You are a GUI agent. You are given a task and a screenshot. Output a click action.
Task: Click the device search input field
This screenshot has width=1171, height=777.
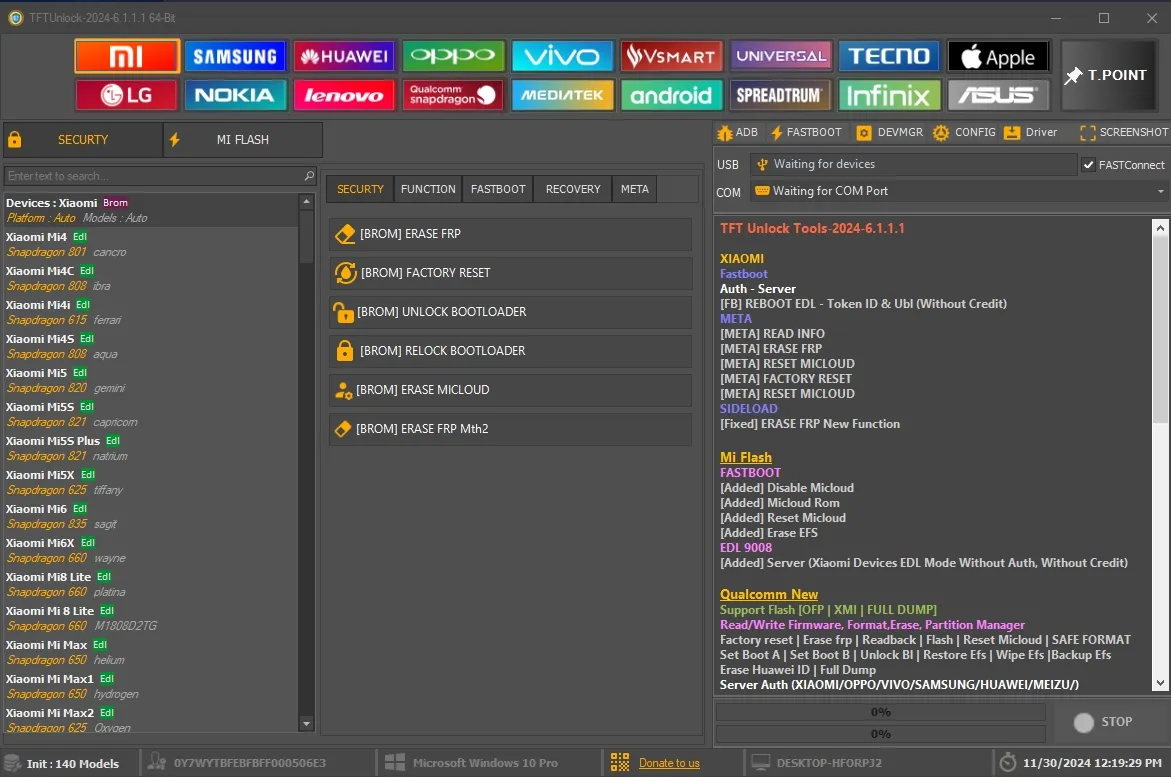153,176
